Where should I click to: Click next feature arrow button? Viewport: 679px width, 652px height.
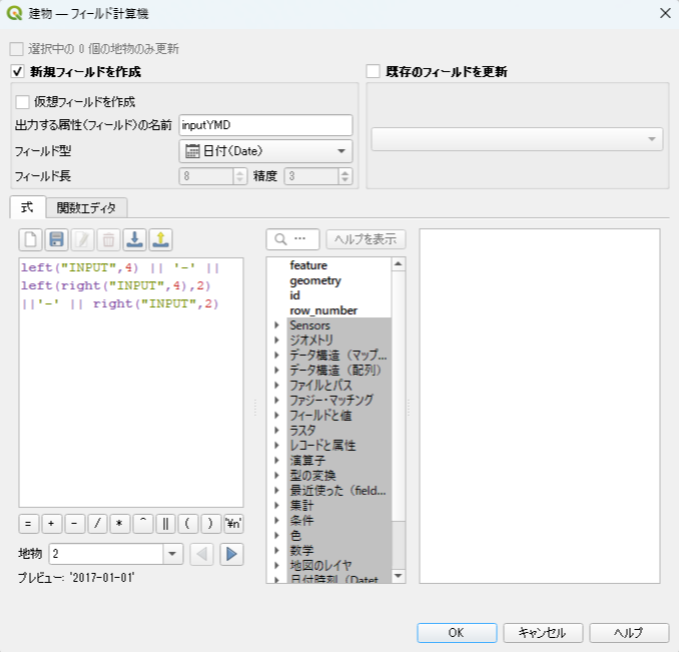[232, 554]
